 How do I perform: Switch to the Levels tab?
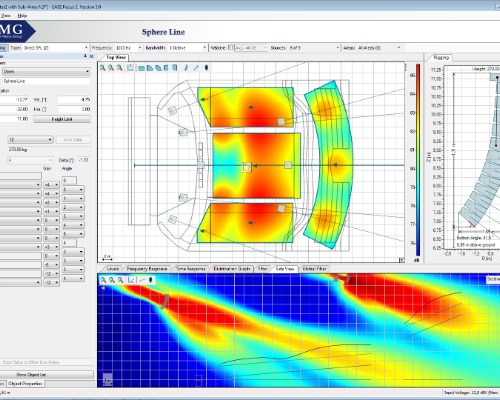point(113,269)
